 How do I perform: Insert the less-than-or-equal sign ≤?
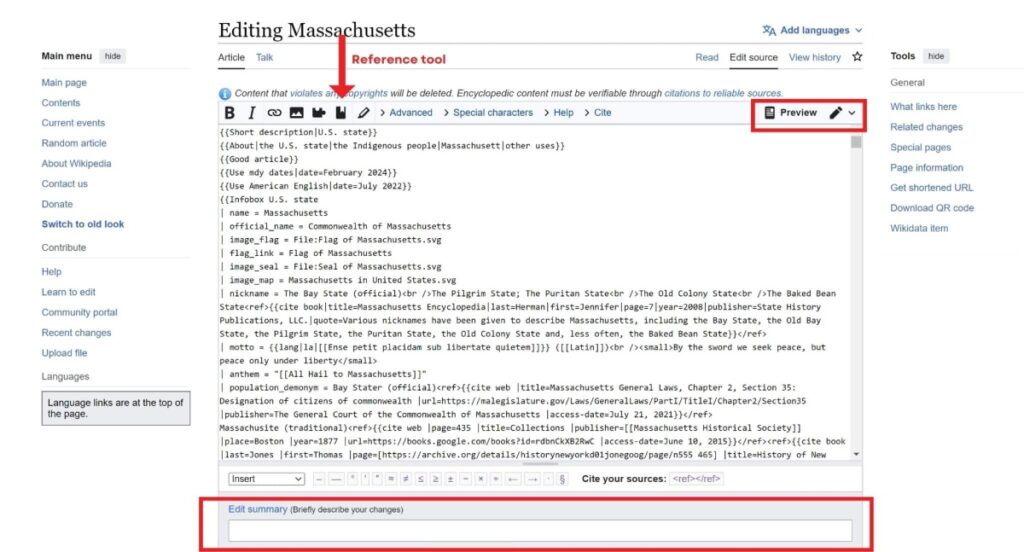pyautogui.click(x=421, y=479)
